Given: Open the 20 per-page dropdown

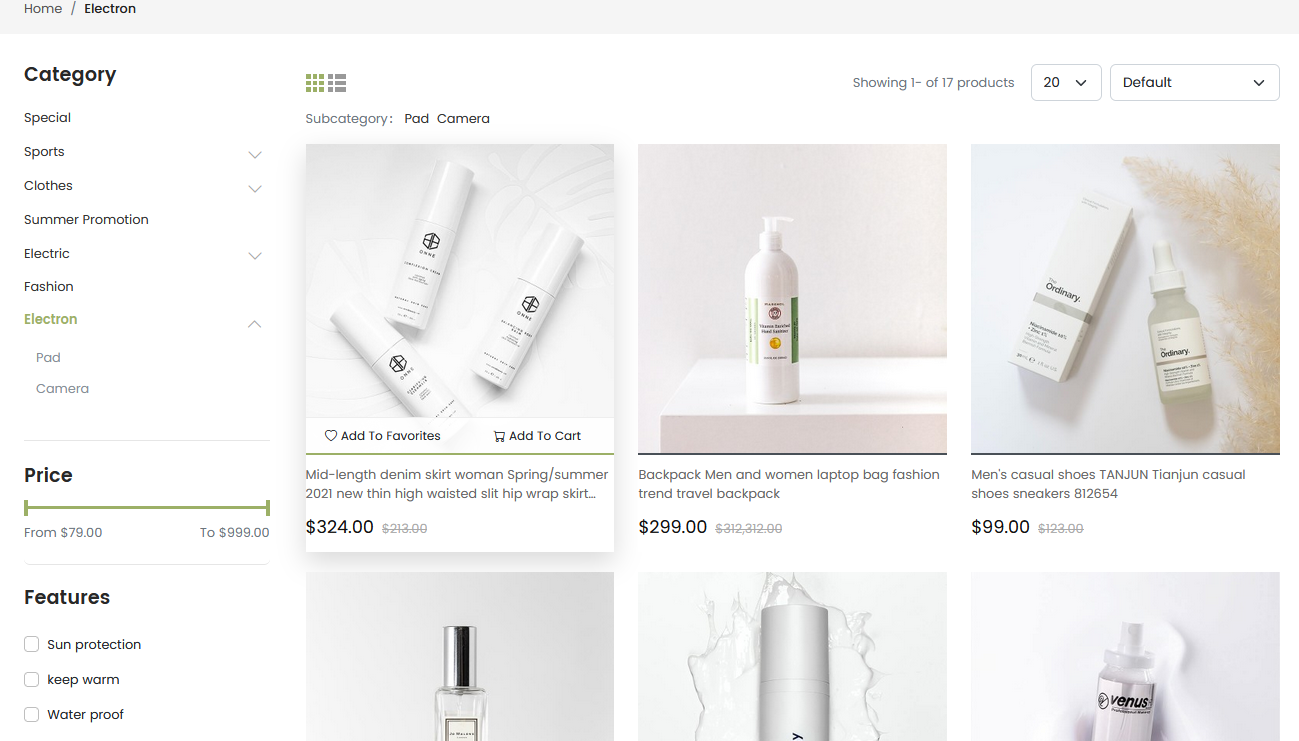Looking at the screenshot, I should 1066,83.
